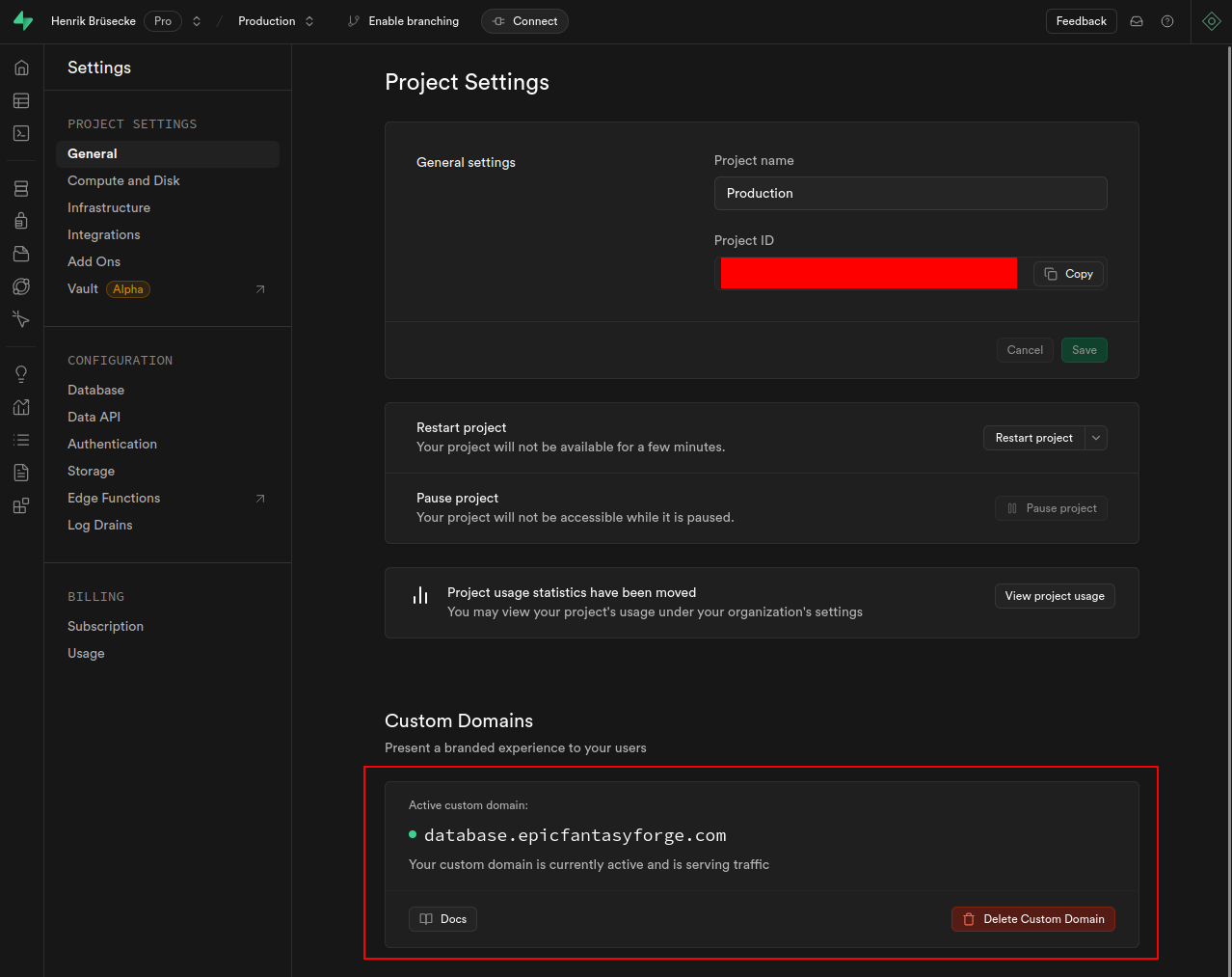1232x977 pixels.
Task: Click the database.epicfantasyforge.com domain text
Action: [x=576, y=835]
